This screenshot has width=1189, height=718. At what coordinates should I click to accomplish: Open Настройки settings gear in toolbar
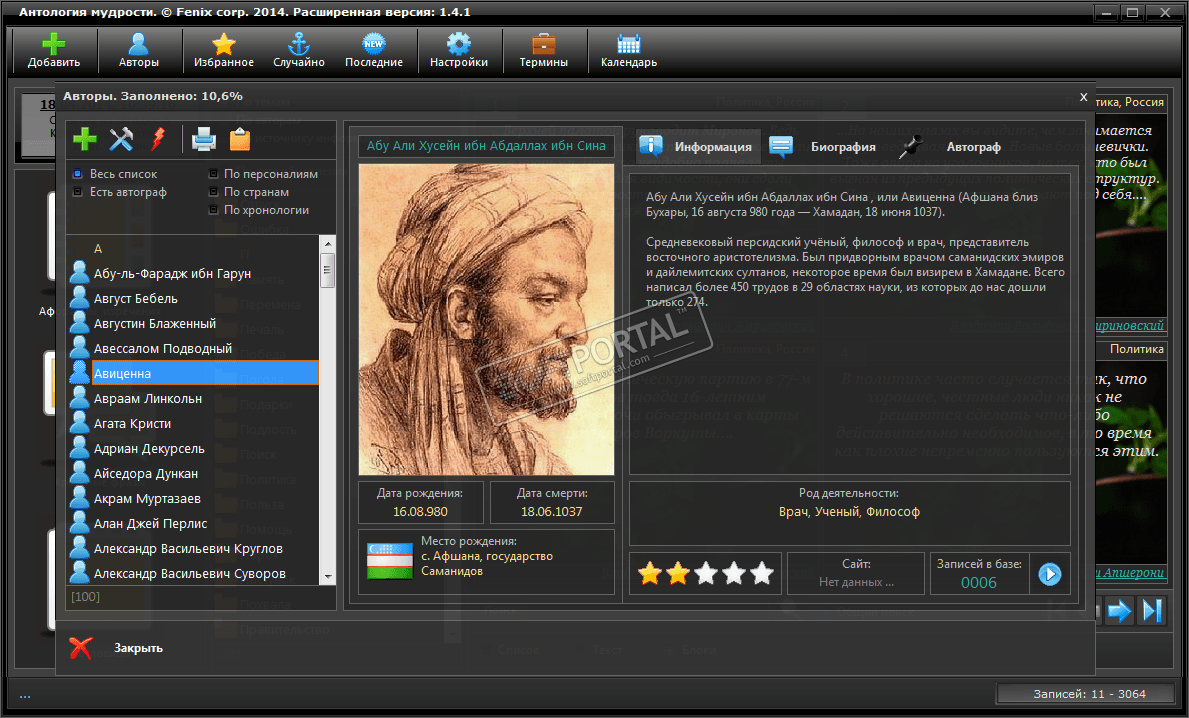tap(459, 51)
